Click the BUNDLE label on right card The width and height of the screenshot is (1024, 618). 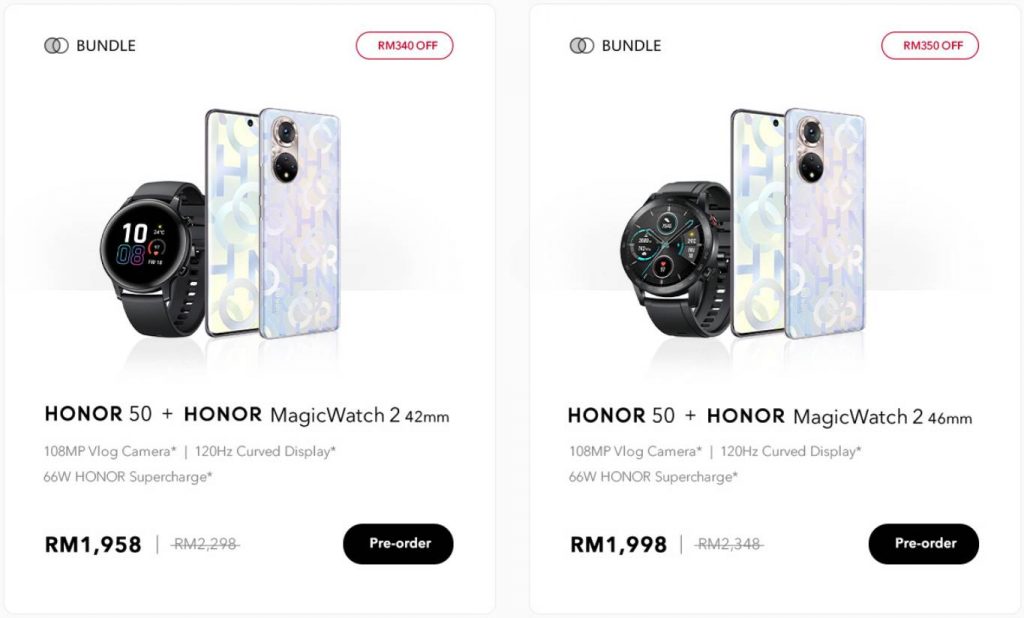click(632, 46)
